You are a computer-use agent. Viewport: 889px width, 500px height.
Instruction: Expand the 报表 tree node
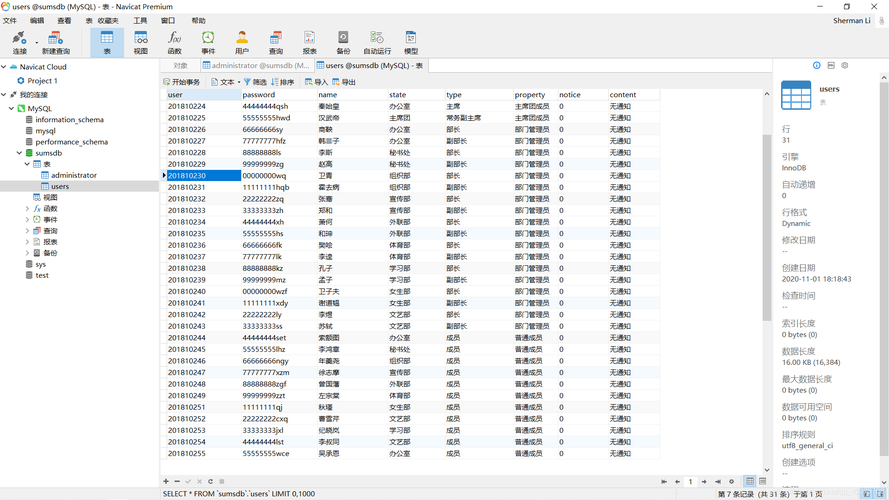[27, 241]
